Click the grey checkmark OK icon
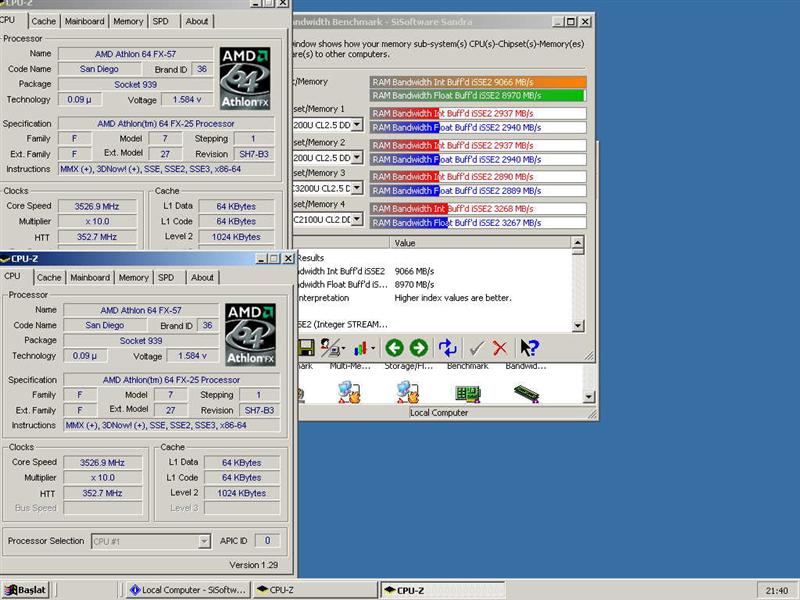Screen dimensions: 800x600 [x=477, y=348]
